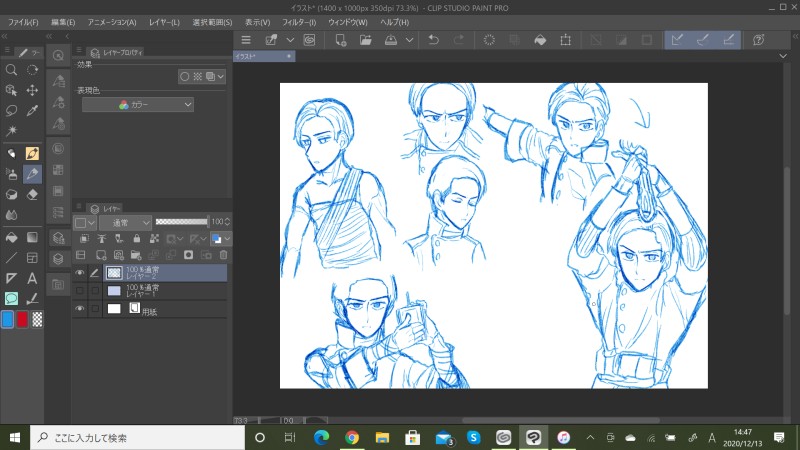Select the Eraser tool in the toolbox

tap(32, 195)
